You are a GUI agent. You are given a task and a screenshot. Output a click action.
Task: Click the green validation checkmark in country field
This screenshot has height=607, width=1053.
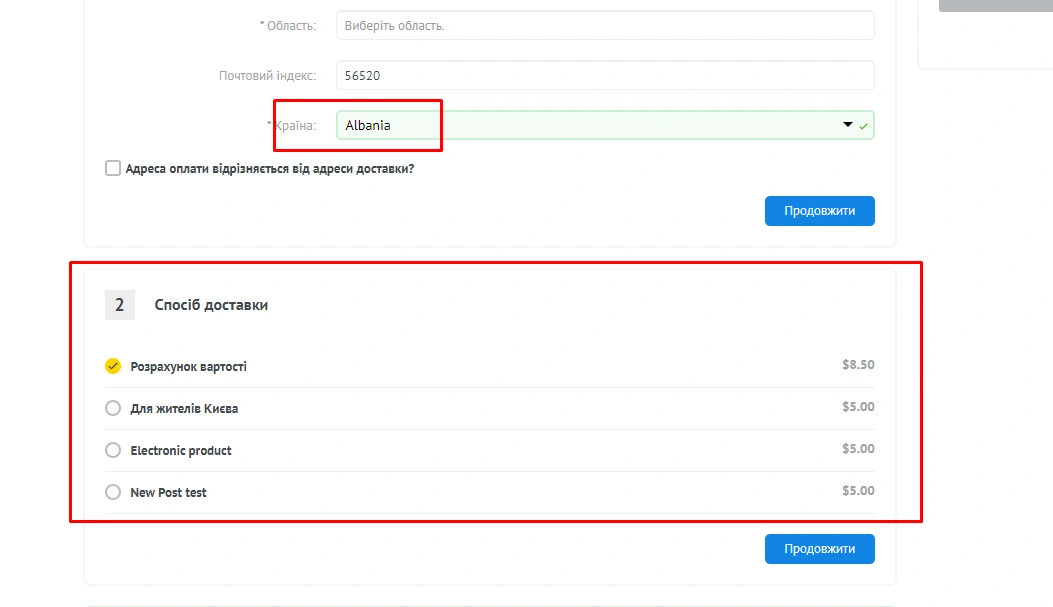pyautogui.click(x=864, y=126)
